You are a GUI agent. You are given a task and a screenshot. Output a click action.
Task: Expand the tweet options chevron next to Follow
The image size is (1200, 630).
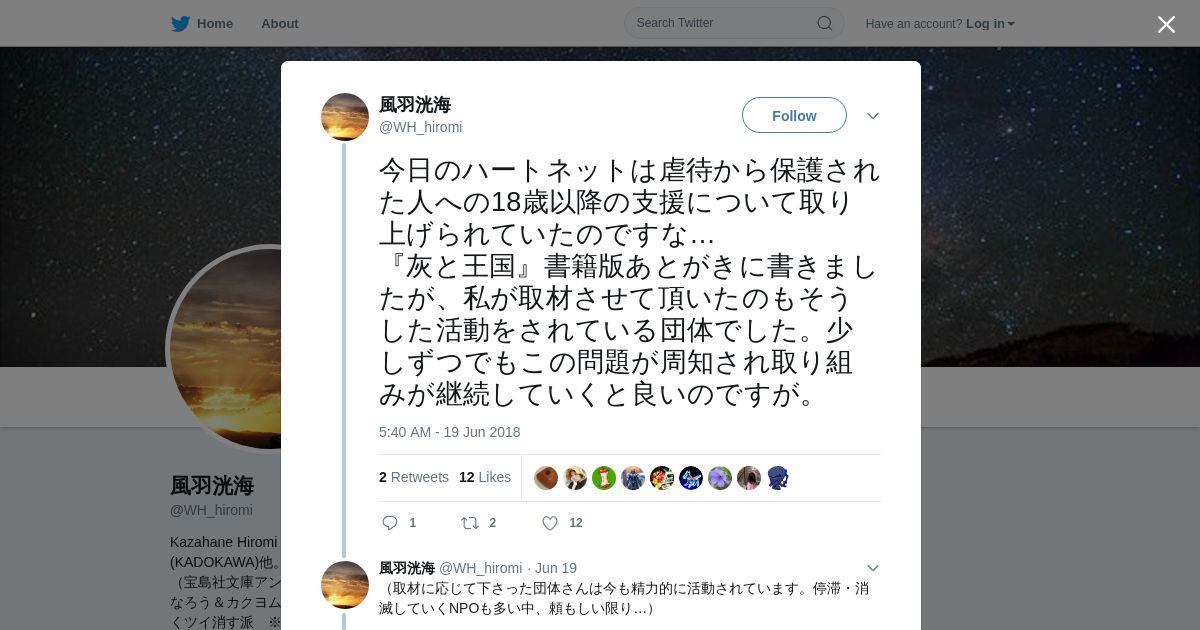[873, 116]
